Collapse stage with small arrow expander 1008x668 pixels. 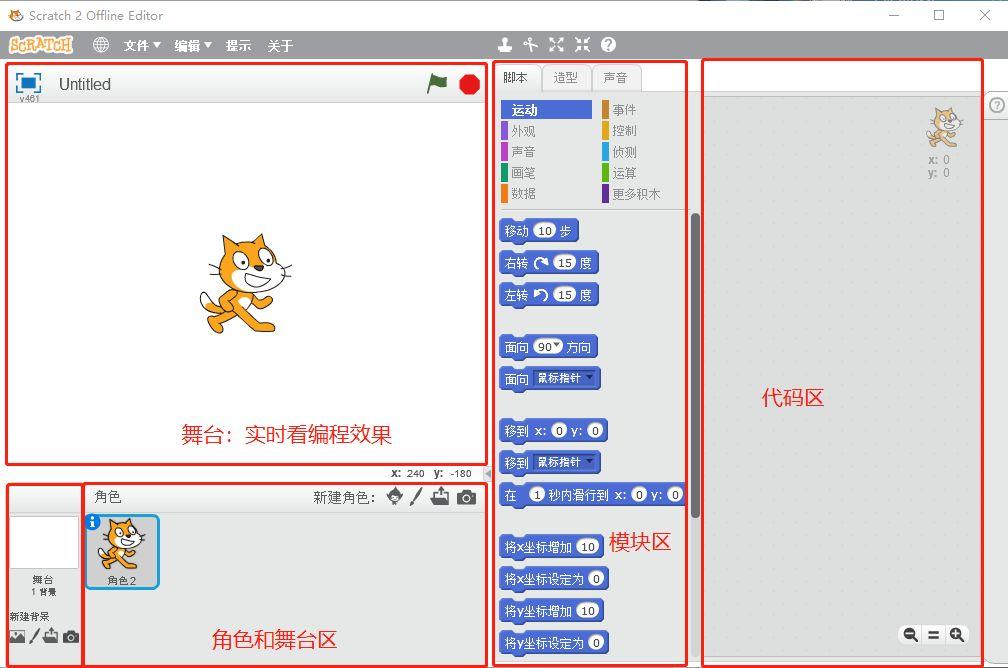488,474
